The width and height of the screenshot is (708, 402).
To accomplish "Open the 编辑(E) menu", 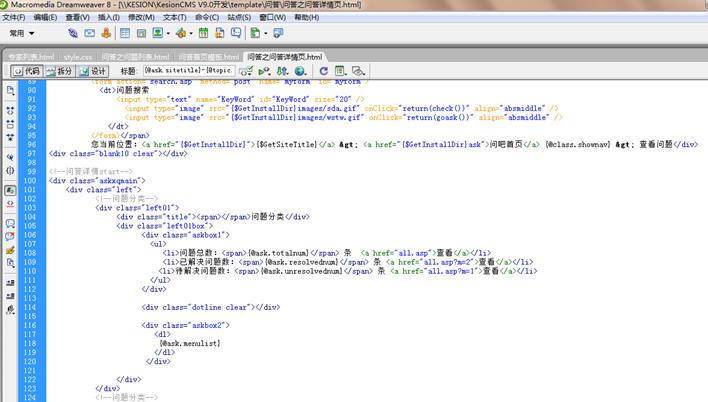I will coord(45,17).
